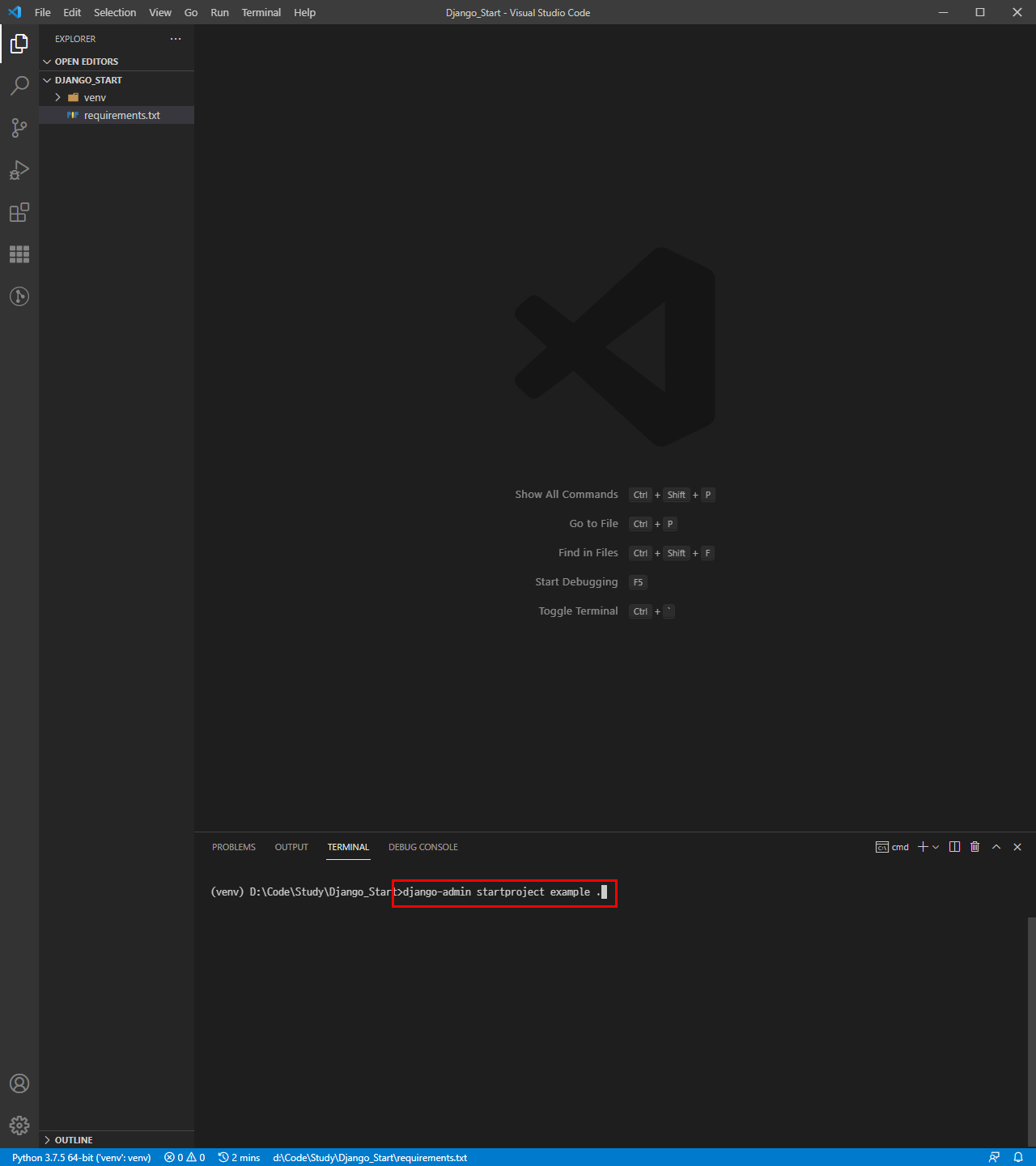Open the Selection menu

click(115, 12)
